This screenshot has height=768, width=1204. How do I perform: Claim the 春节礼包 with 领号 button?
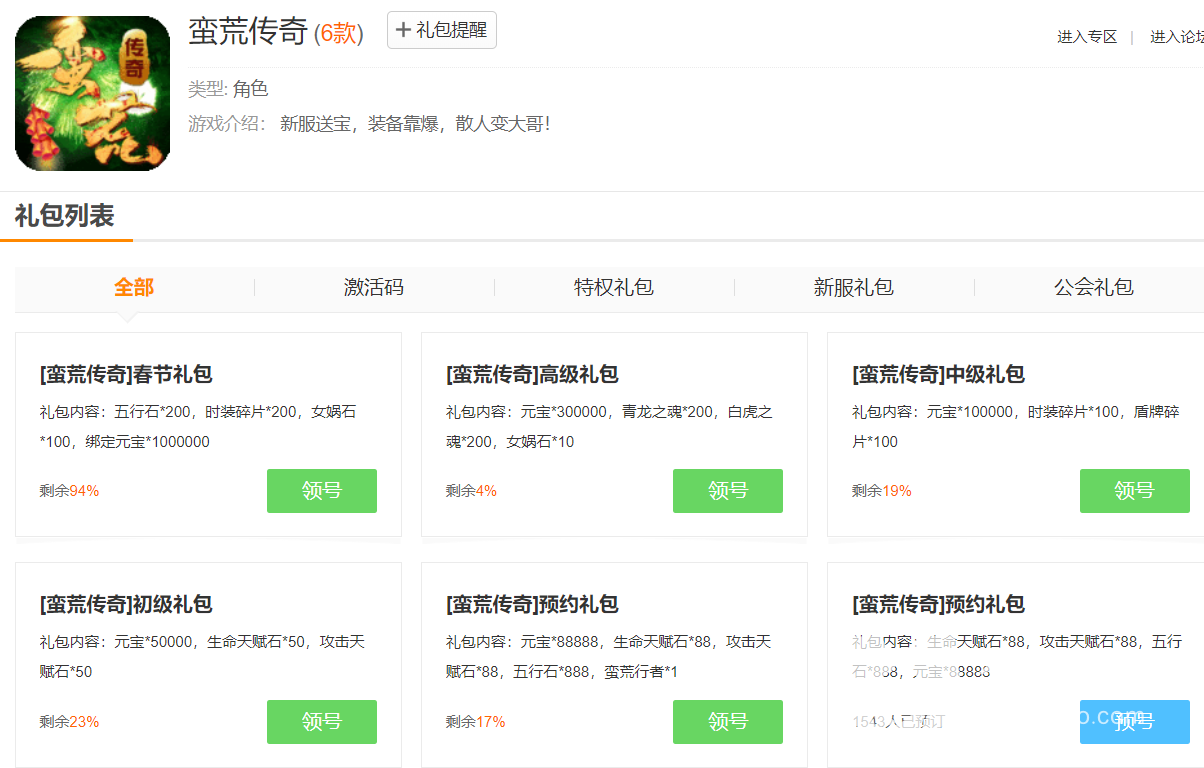point(322,491)
